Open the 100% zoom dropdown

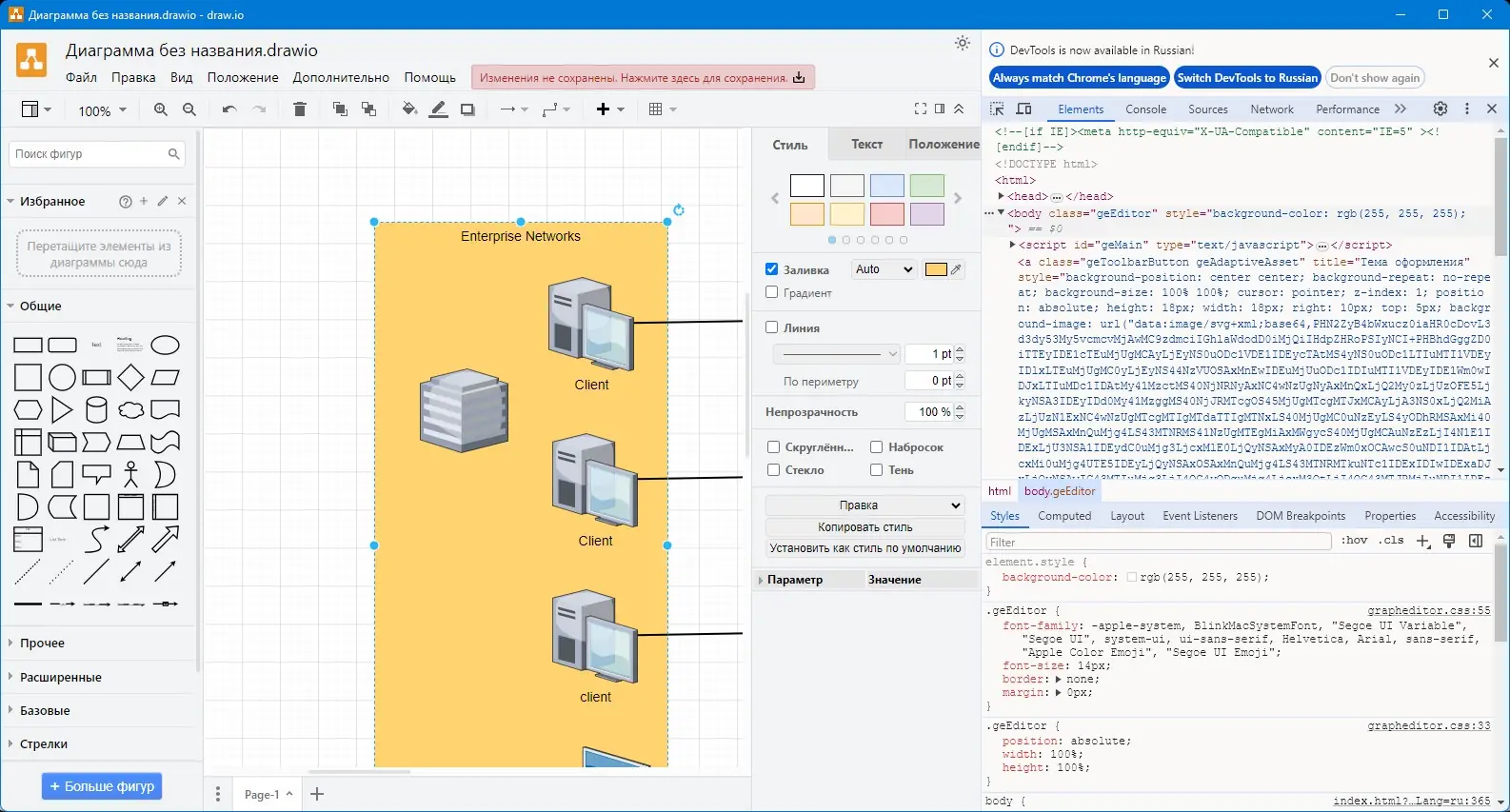point(102,110)
